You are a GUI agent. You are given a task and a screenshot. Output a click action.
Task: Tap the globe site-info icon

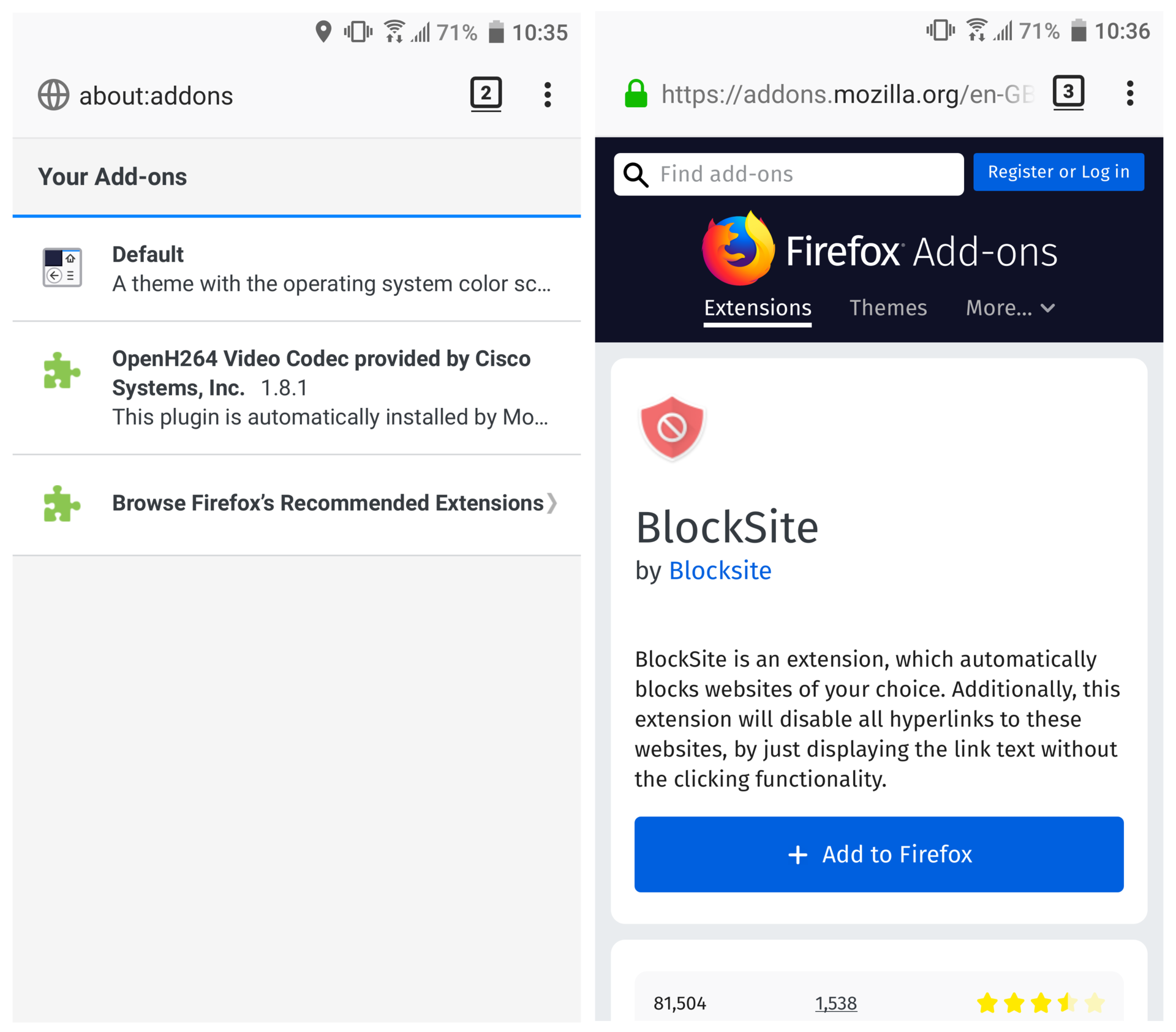[54, 95]
